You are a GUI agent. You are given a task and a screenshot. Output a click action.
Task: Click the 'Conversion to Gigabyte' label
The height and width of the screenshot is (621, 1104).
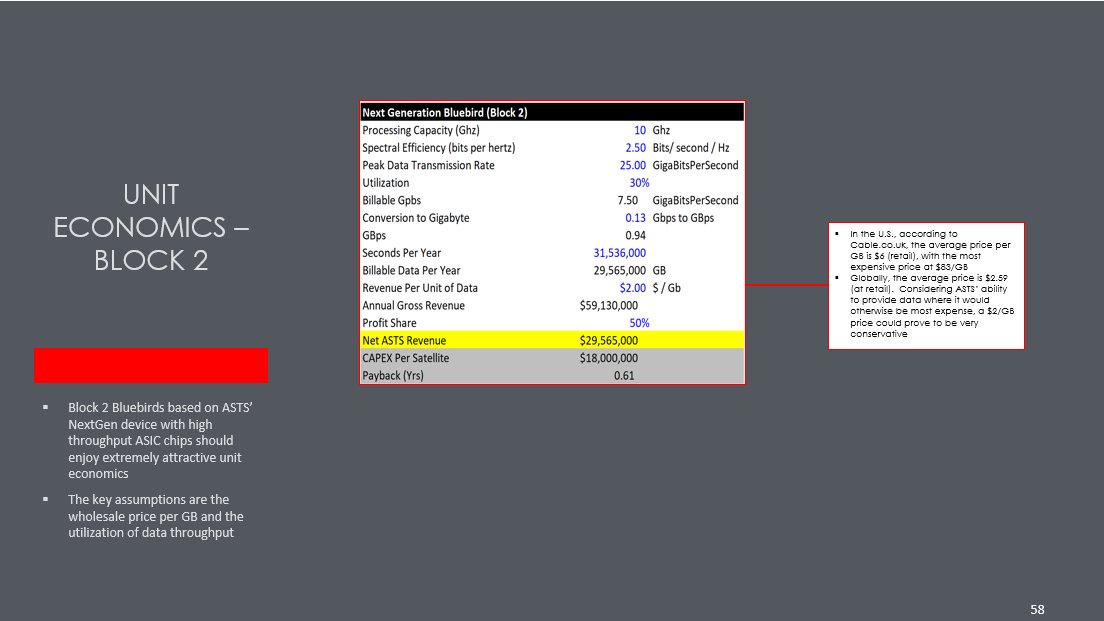coord(415,218)
